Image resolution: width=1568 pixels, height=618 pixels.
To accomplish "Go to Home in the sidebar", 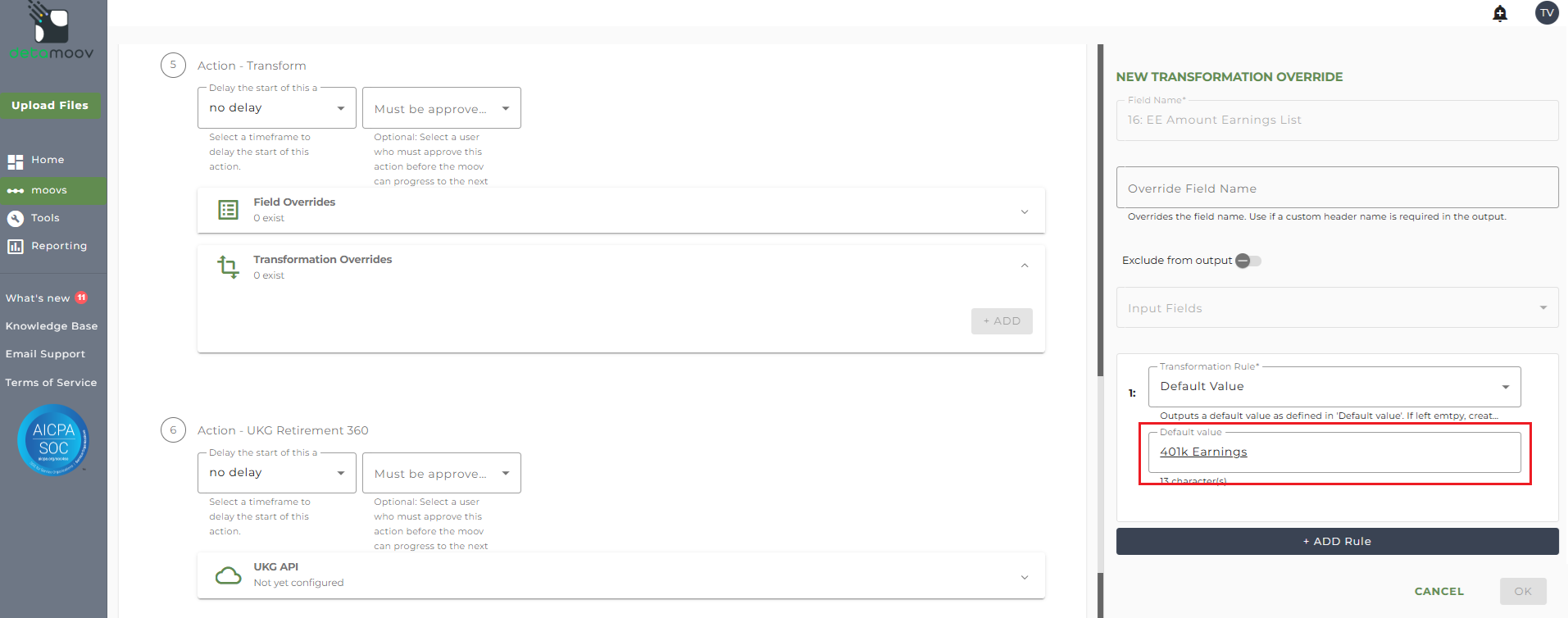I will (48, 160).
